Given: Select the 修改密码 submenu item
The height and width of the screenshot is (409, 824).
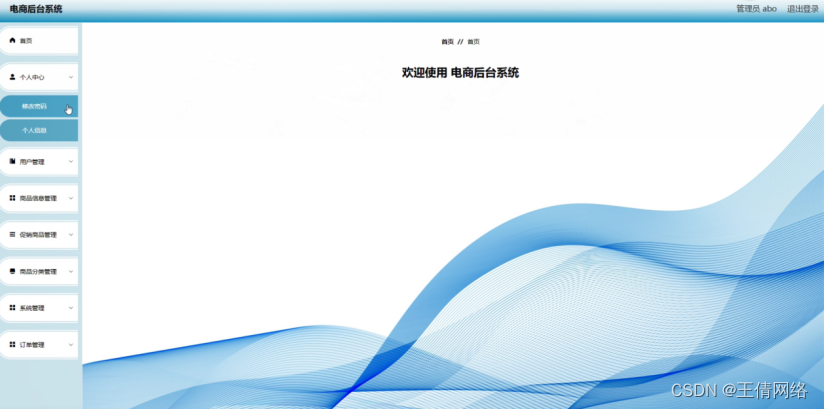Looking at the screenshot, I should (x=39, y=106).
